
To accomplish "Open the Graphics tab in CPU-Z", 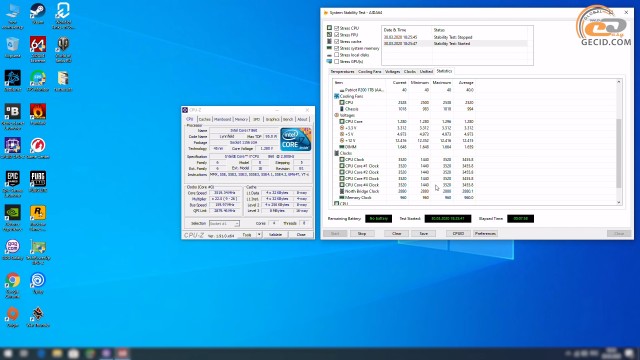I will (272, 119).
